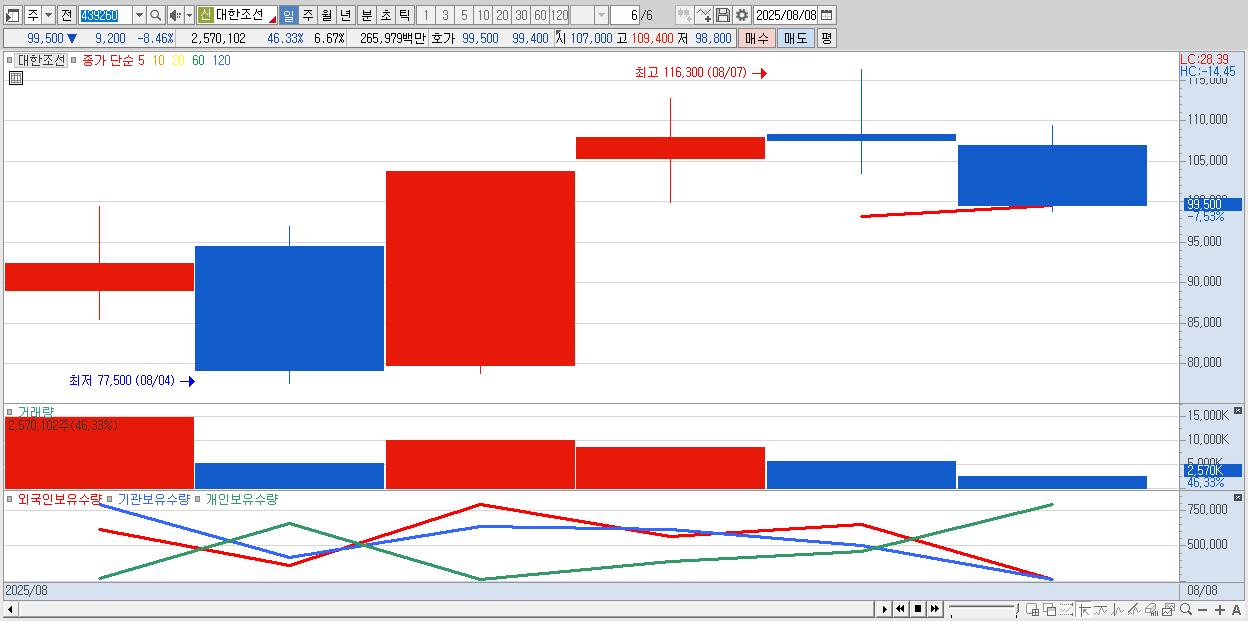Select the 월 monthly period button
The width and height of the screenshot is (1248, 621).
pyautogui.click(x=326, y=15)
